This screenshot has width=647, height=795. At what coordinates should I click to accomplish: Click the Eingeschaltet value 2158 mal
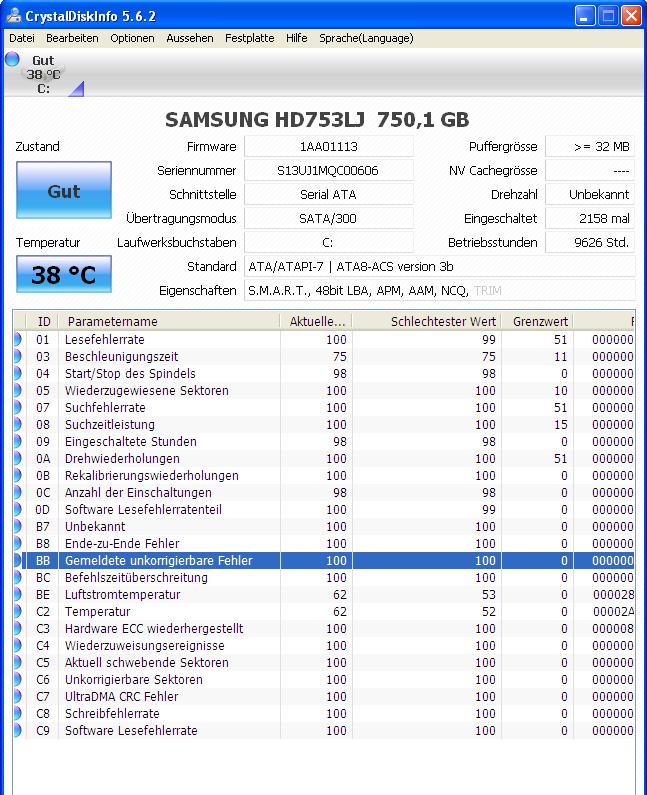[590, 219]
